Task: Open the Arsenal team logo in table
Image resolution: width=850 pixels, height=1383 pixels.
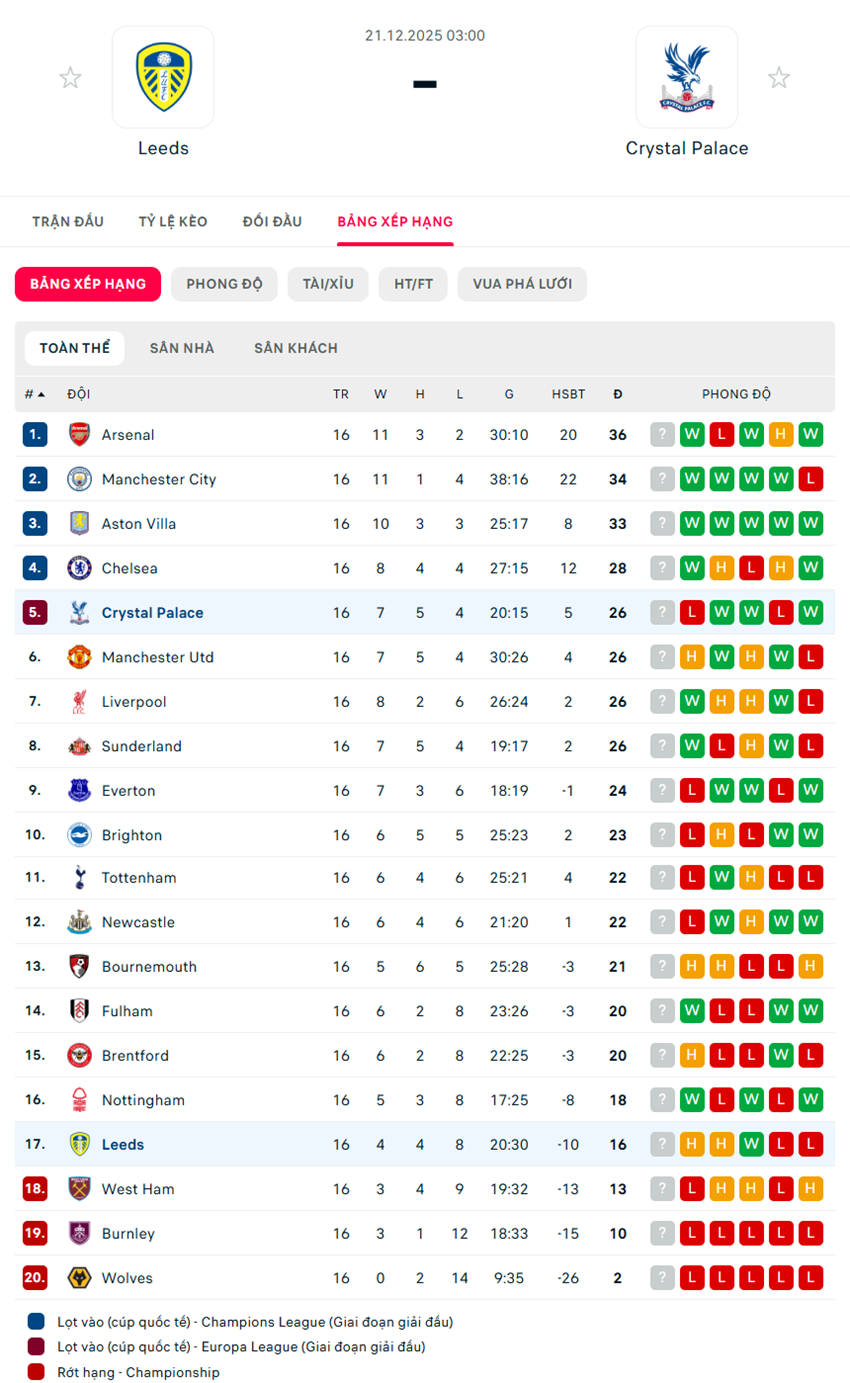Action: coord(79,435)
